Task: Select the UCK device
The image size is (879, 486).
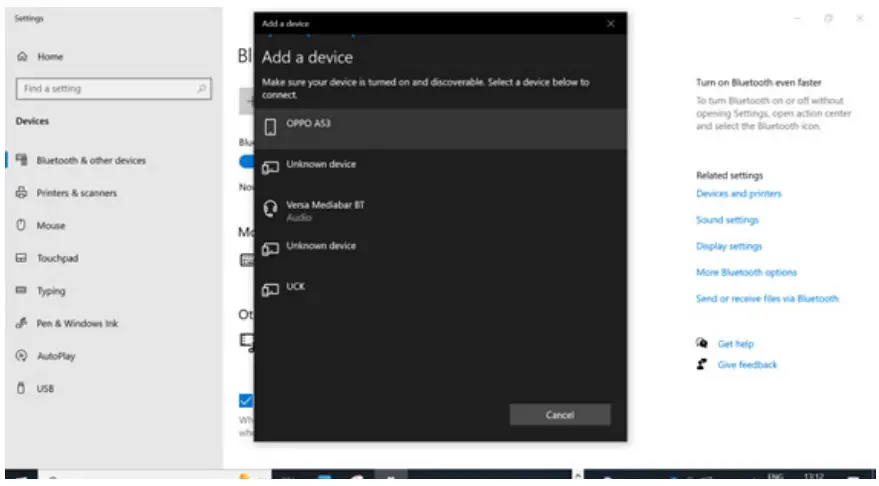Action: [x=440, y=291]
